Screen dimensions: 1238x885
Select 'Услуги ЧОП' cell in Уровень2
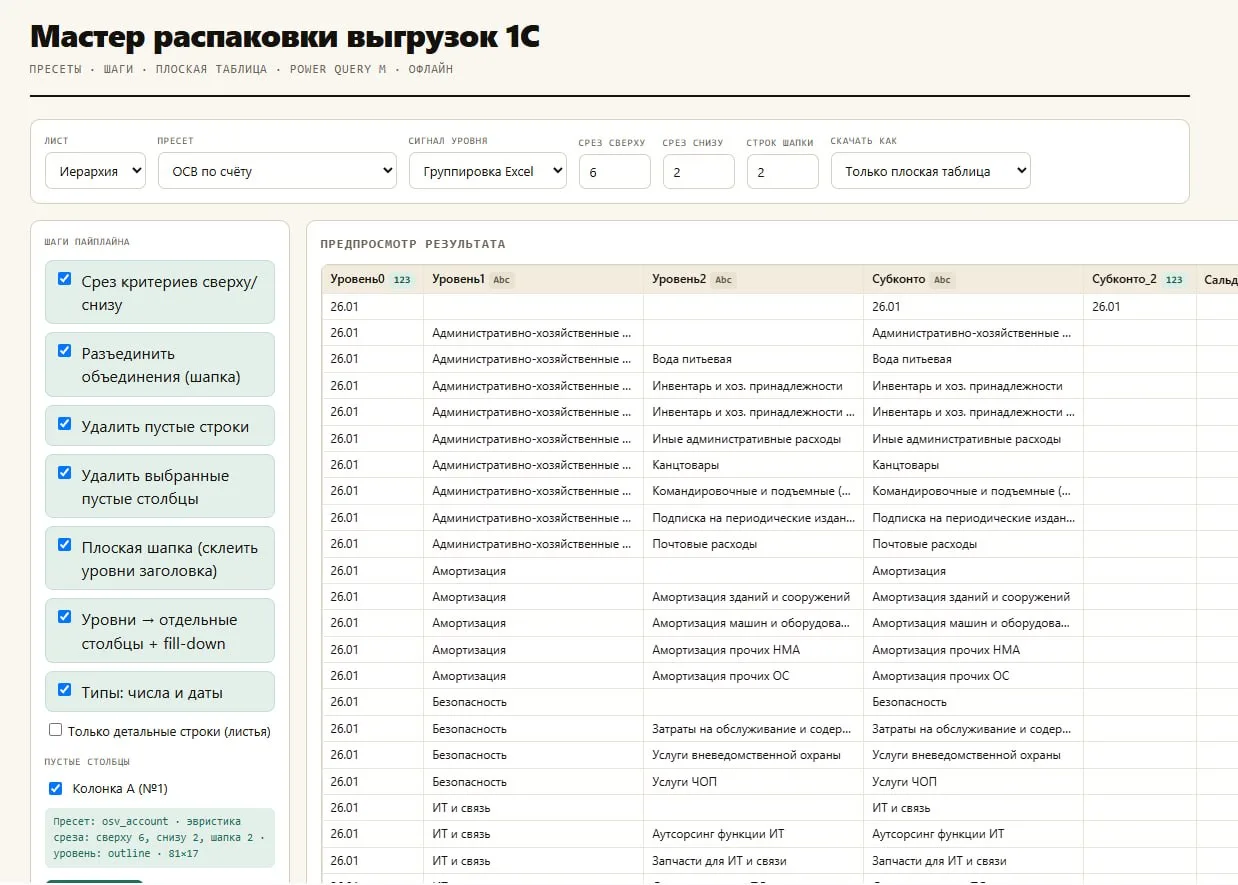coord(754,781)
